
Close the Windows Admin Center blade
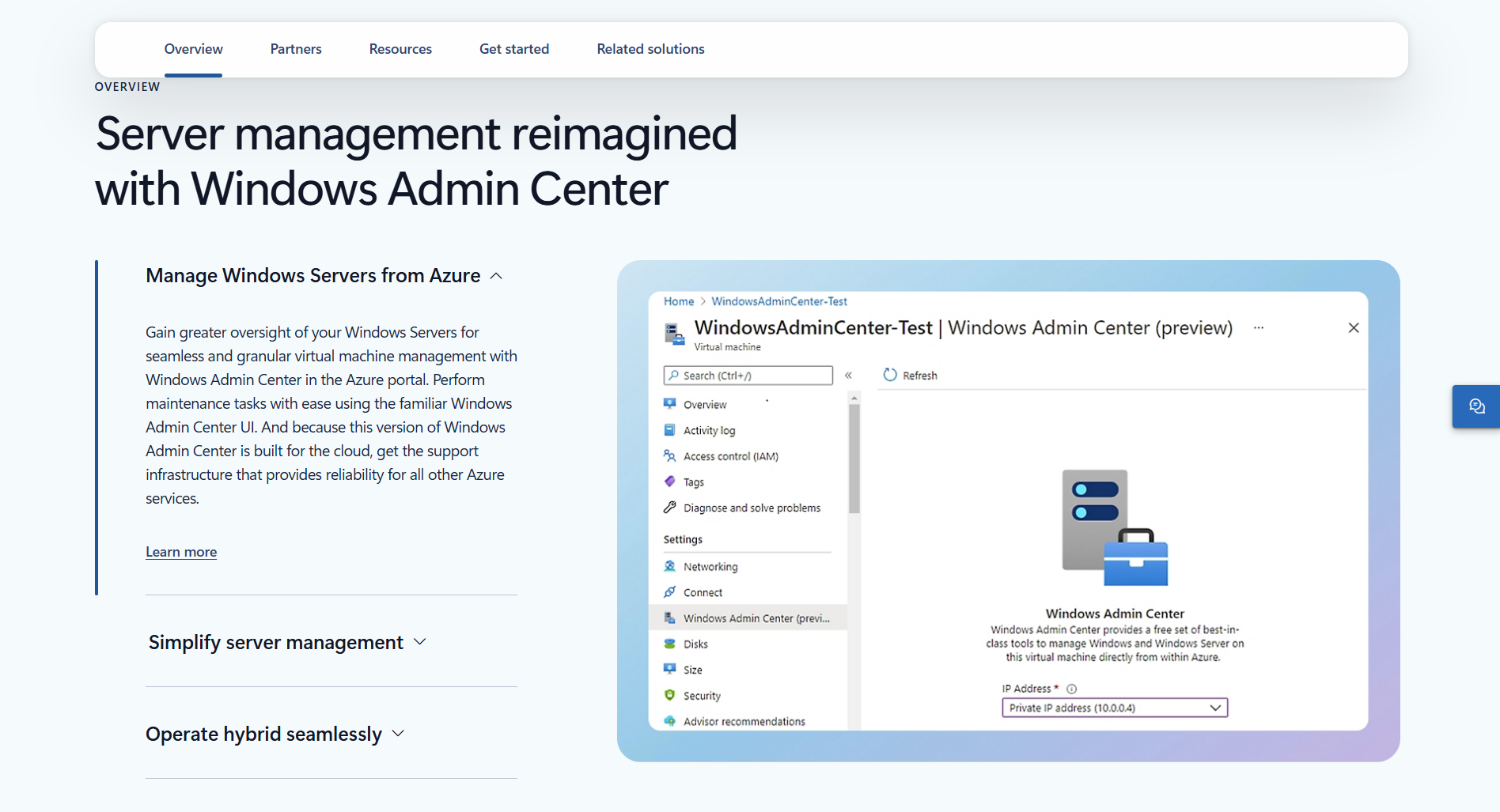tap(1354, 327)
